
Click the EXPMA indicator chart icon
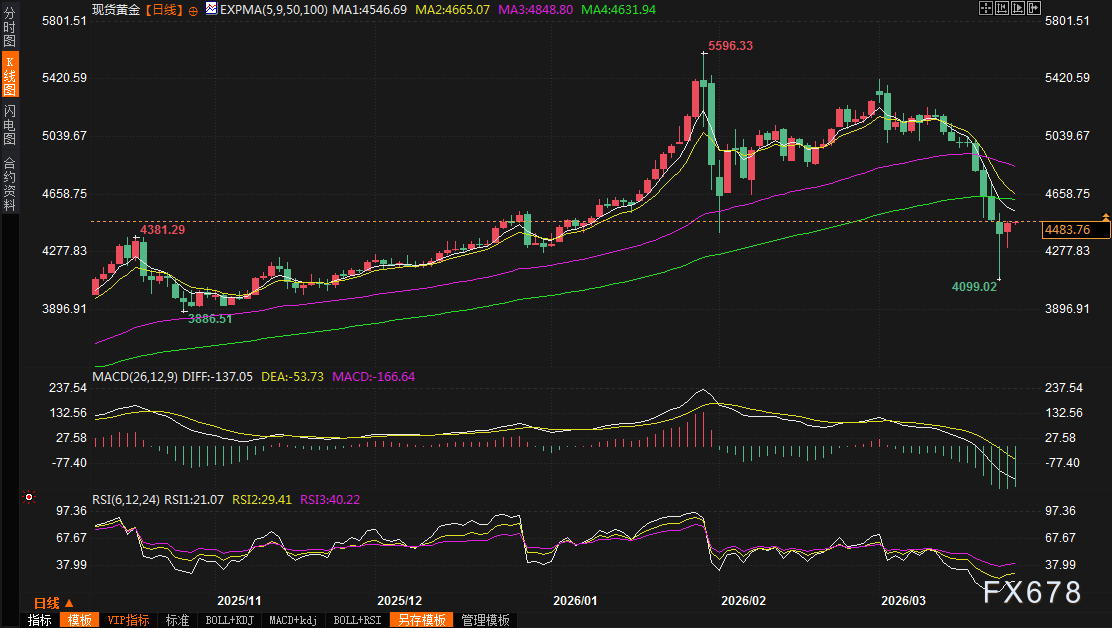[x=210, y=9]
